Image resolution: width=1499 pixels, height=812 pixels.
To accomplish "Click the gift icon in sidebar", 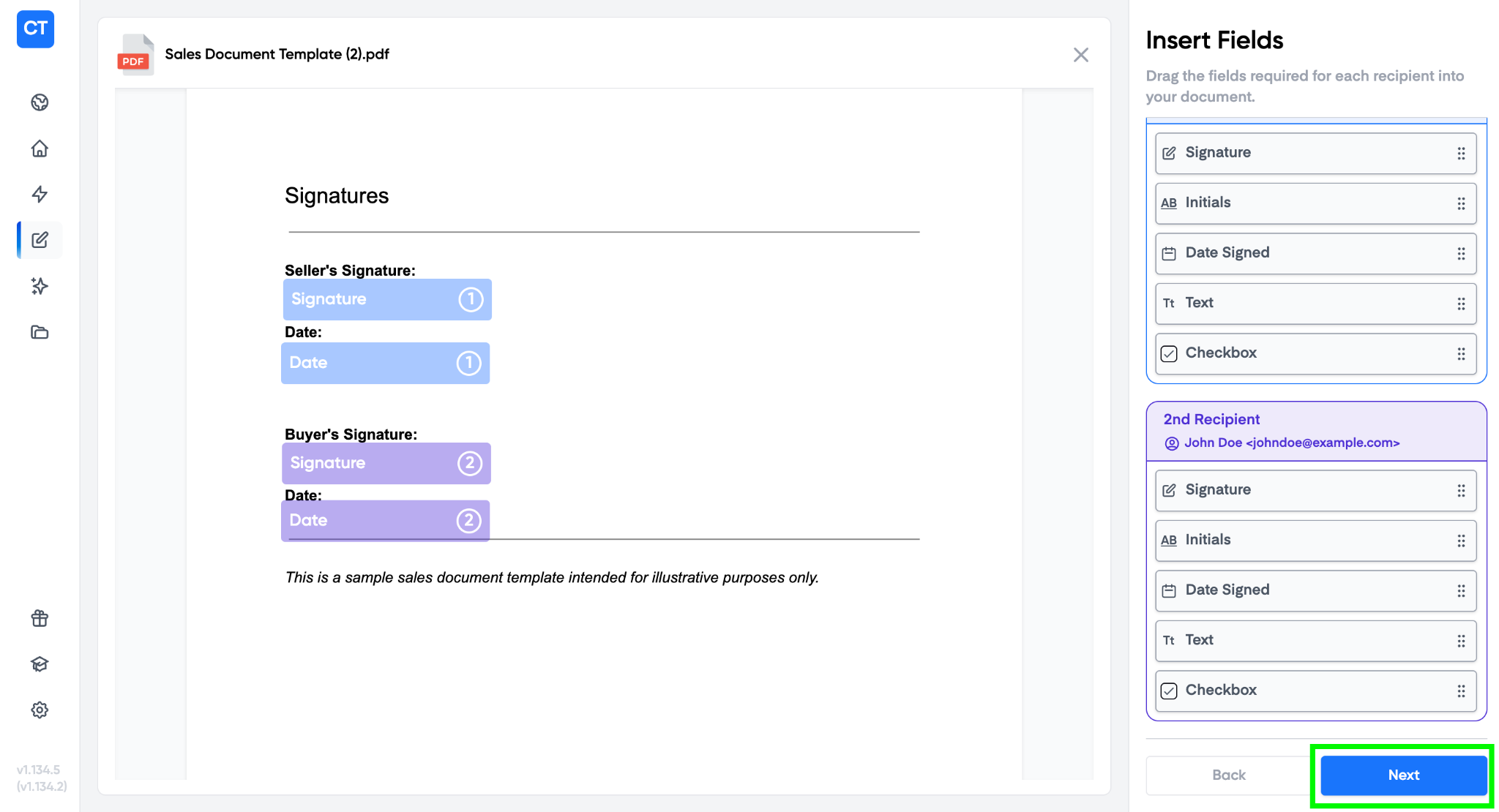I will [x=40, y=618].
